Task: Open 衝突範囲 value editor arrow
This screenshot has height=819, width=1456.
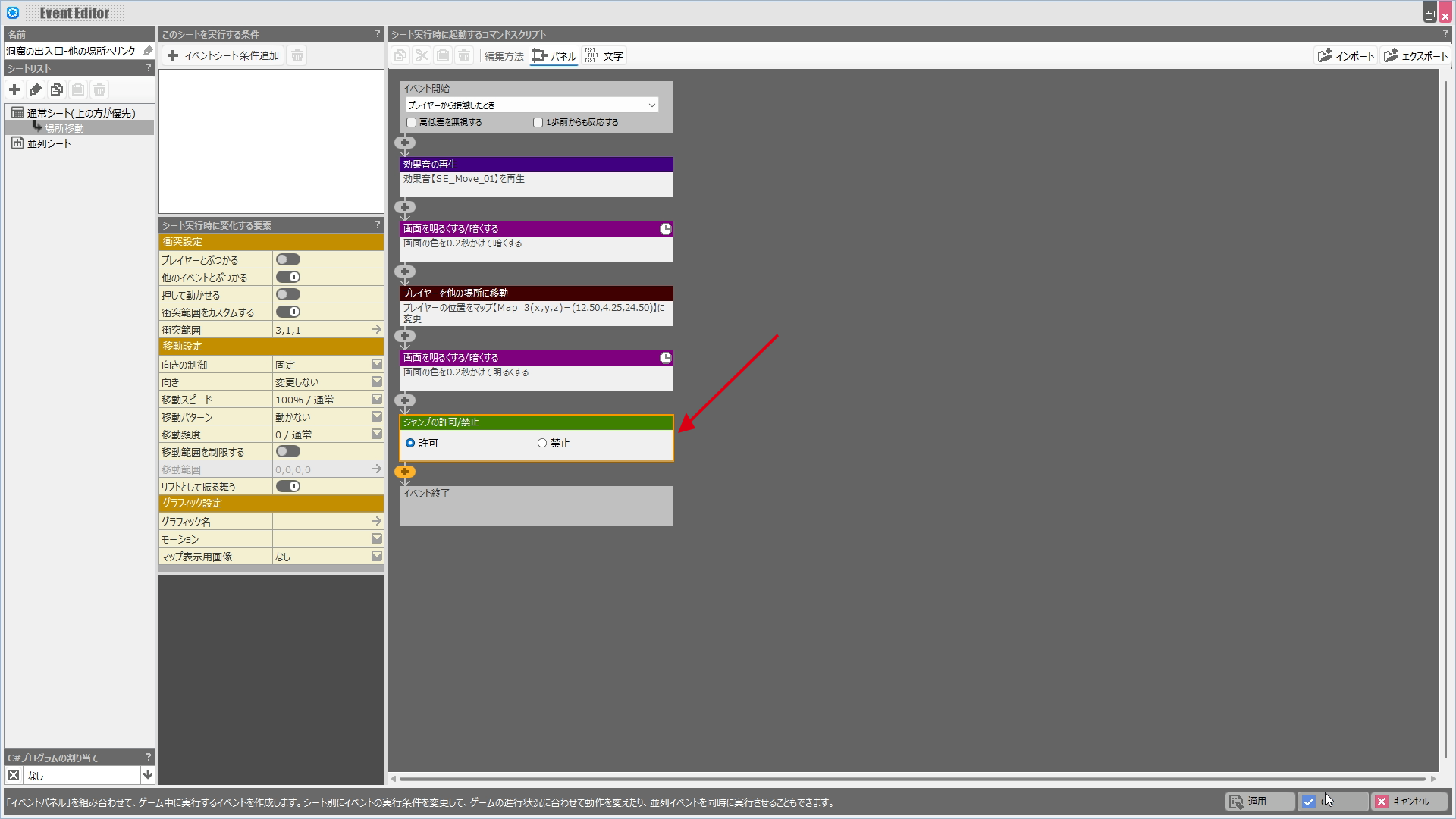Action: point(376,329)
